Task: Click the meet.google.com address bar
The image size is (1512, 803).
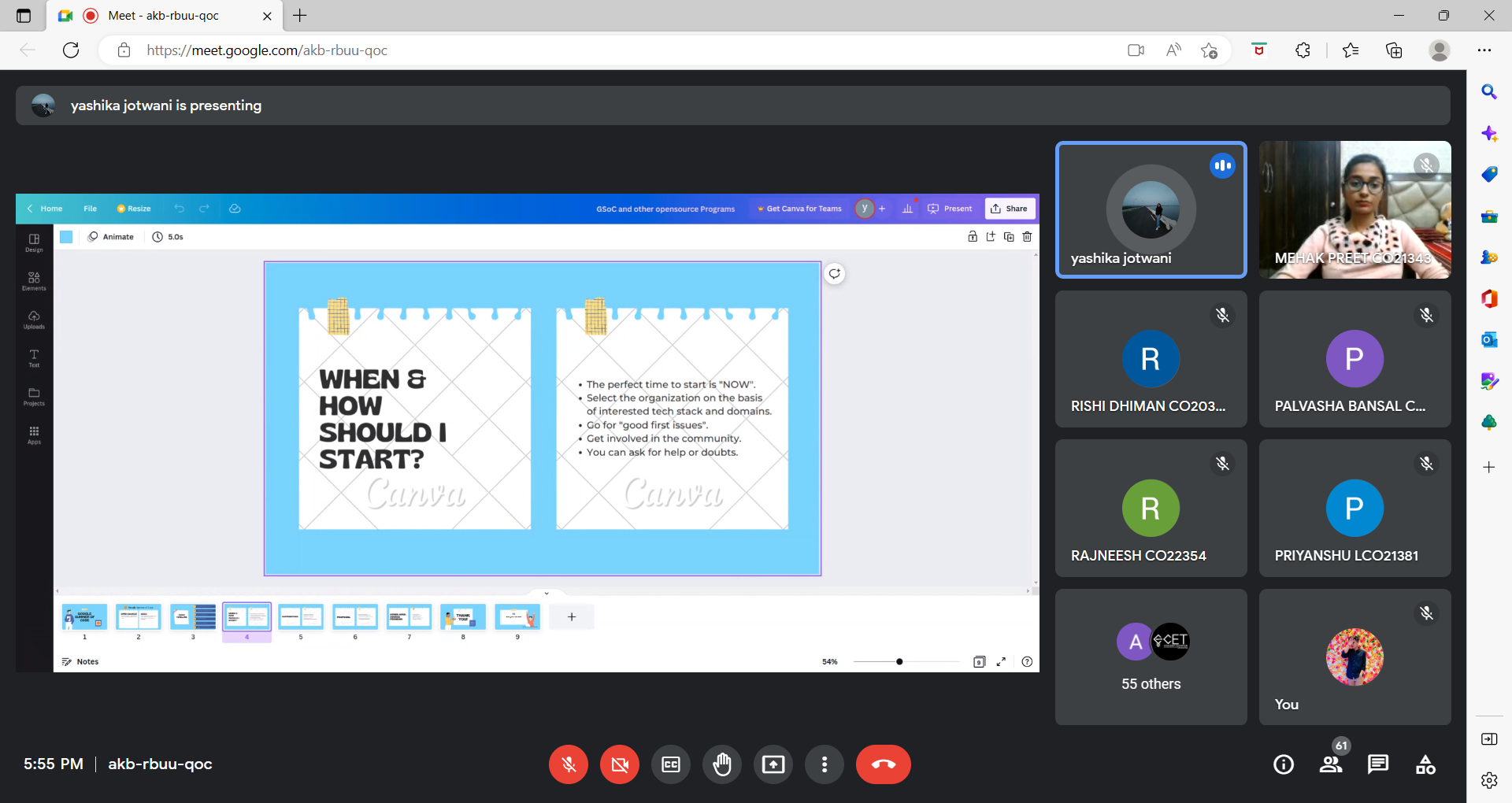Action: point(551,50)
